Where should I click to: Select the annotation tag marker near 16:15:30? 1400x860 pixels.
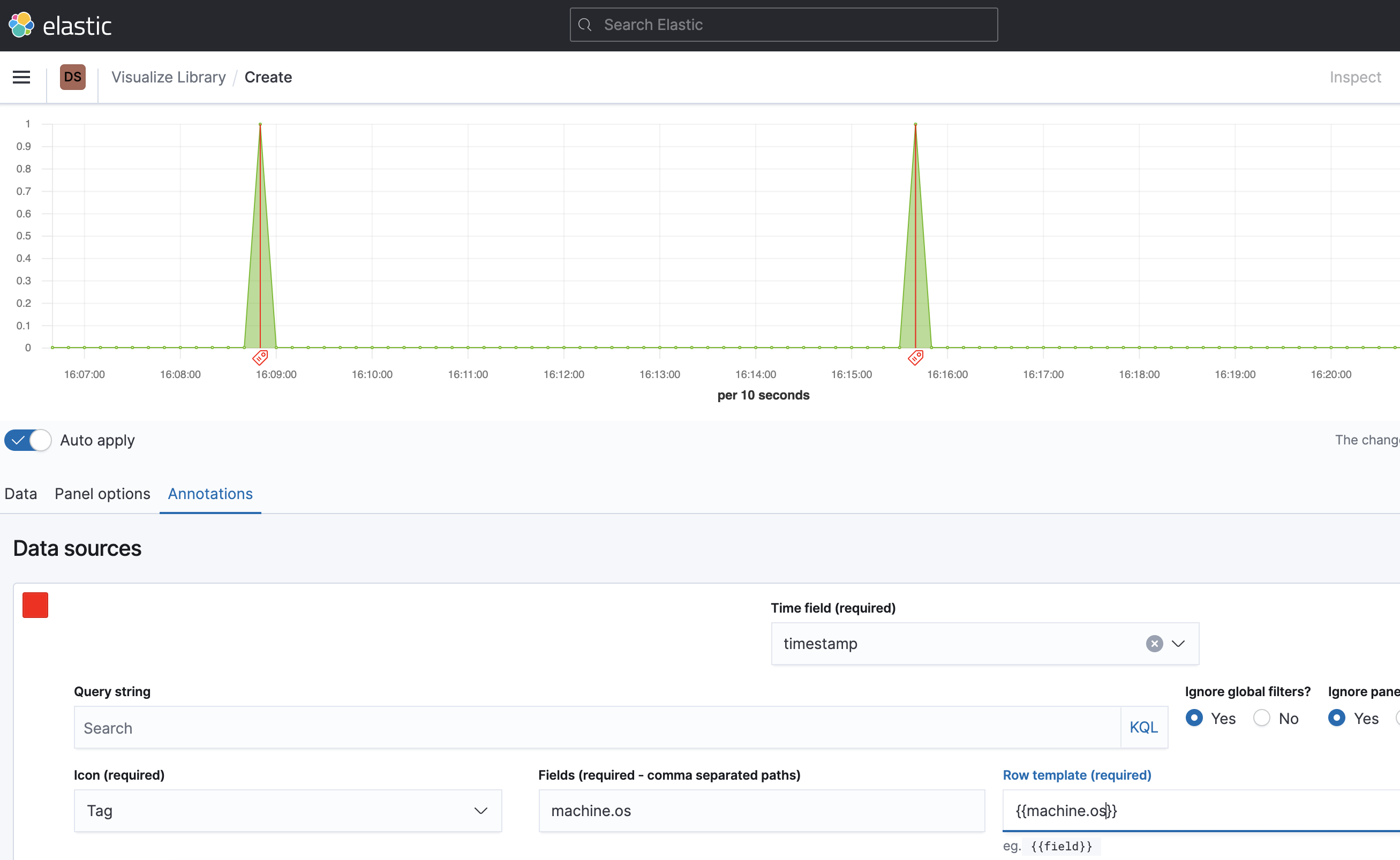(x=915, y=357)
